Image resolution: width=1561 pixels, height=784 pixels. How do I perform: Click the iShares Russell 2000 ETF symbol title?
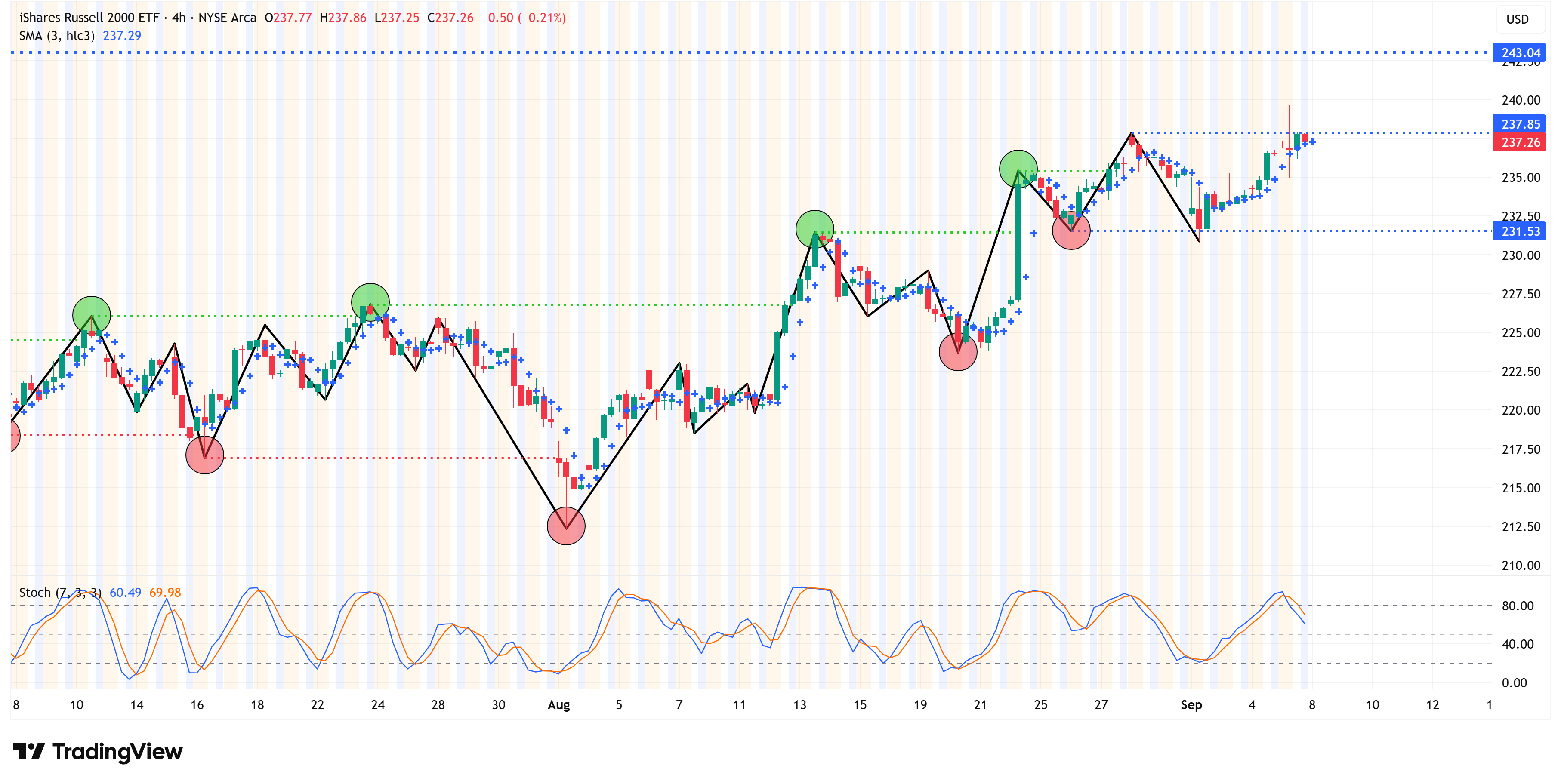[x=89, y=18]
